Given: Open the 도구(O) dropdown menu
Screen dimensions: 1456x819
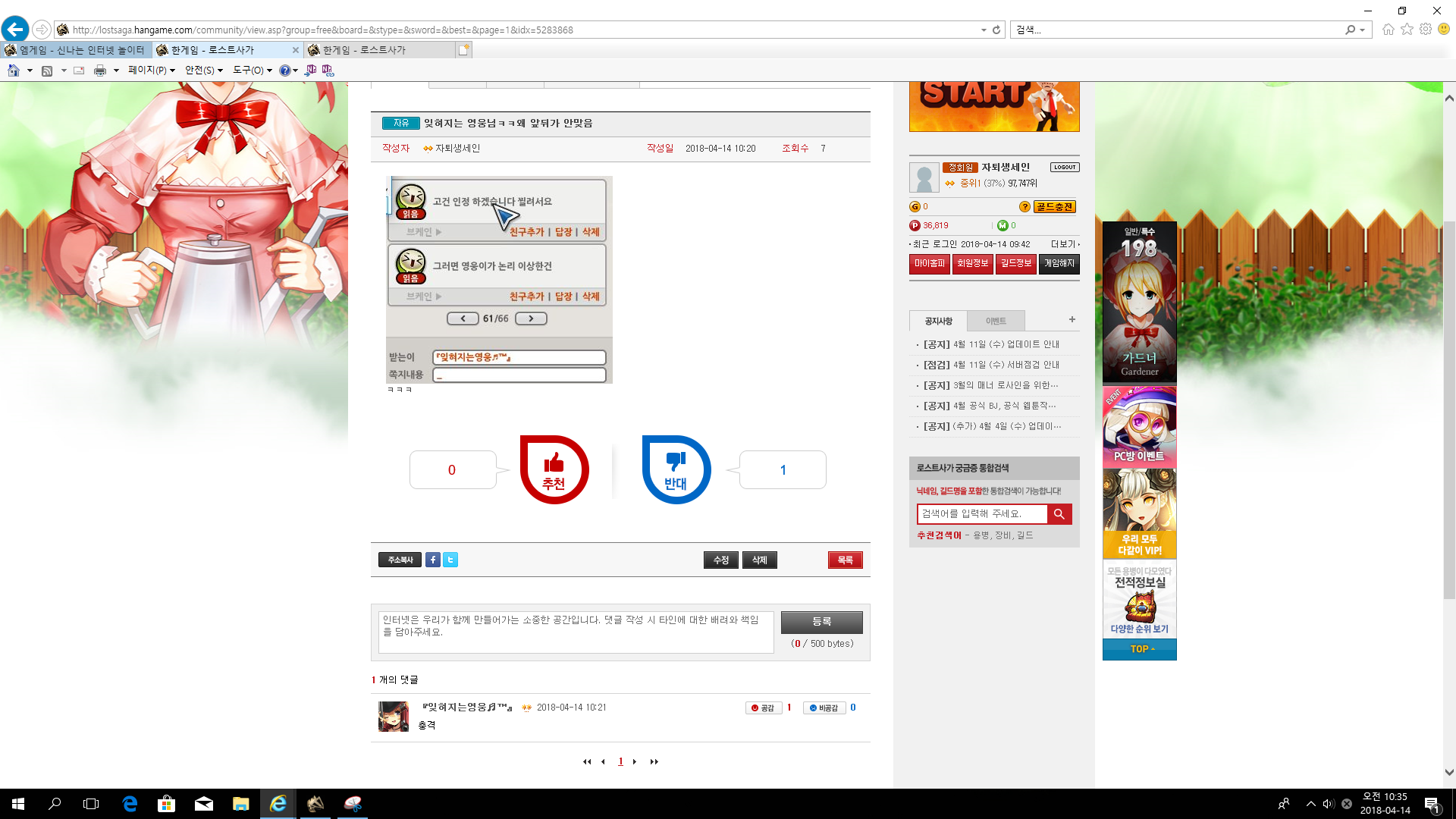Looking at the screenshot, I should pos(252,71).
